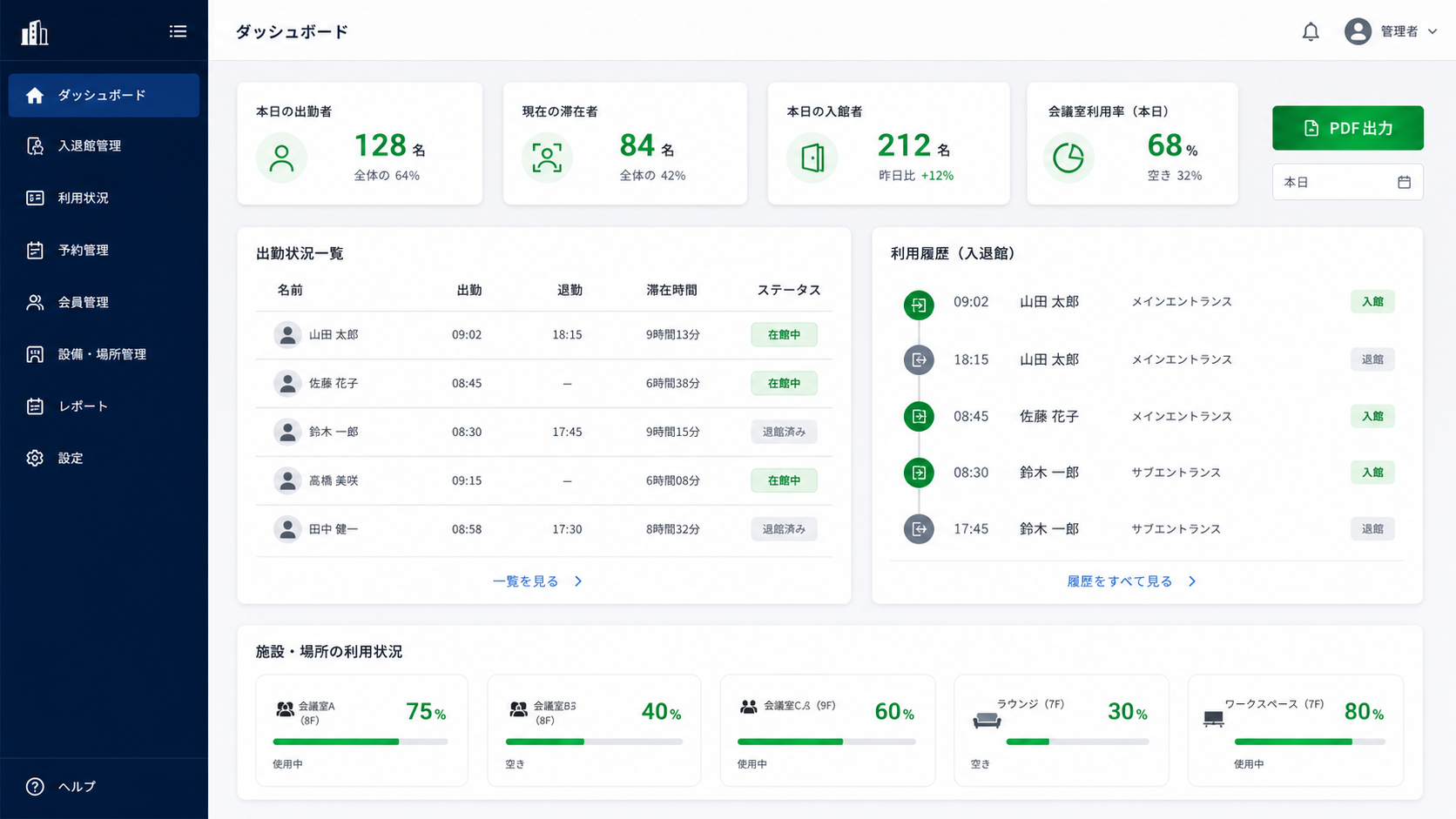
Task: Click the 09:02 entry icon in history
Action: pyautogui.click(x=919, y=305)
